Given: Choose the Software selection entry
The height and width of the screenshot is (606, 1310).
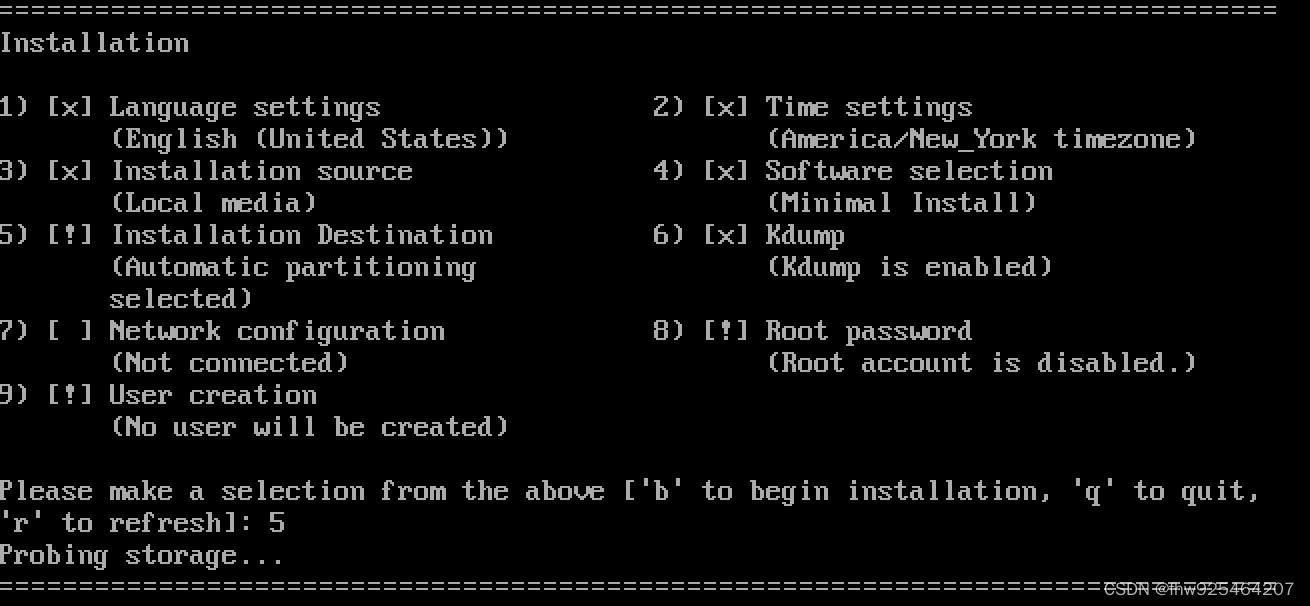Looking at the screenshot, I should (909, 171).
